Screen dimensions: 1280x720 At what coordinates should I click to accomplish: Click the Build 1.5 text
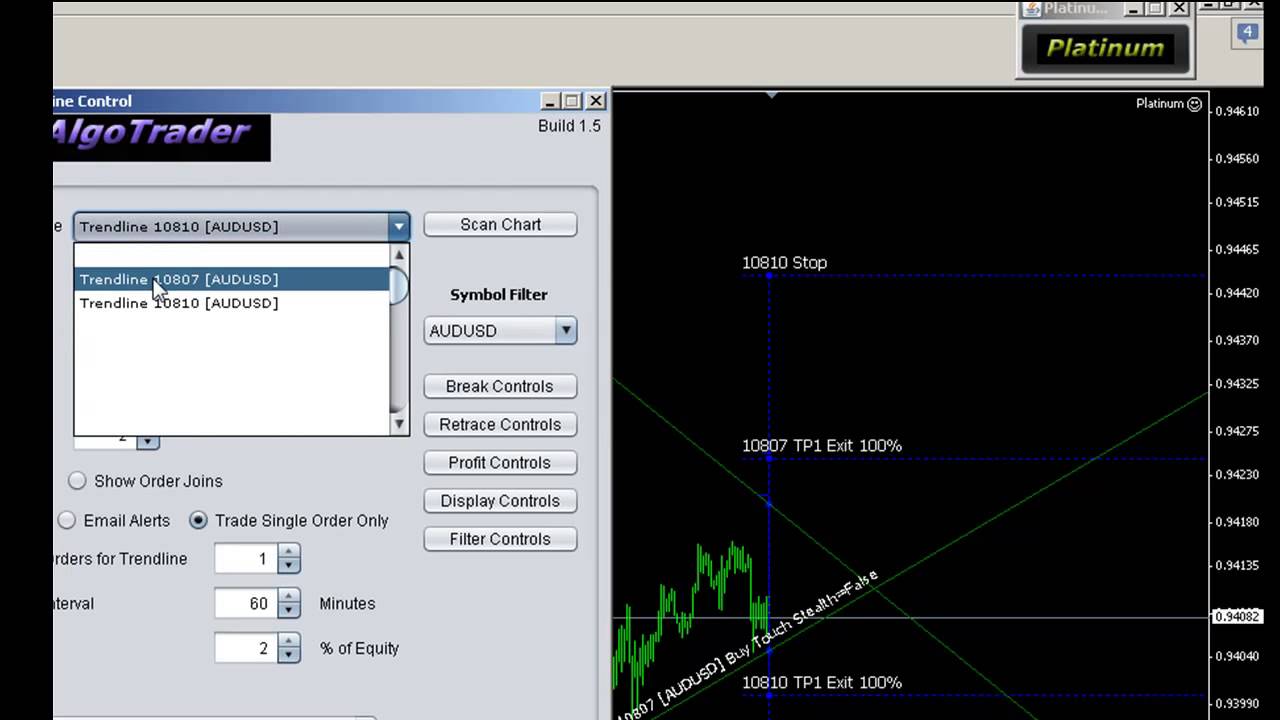pos(569,126)
